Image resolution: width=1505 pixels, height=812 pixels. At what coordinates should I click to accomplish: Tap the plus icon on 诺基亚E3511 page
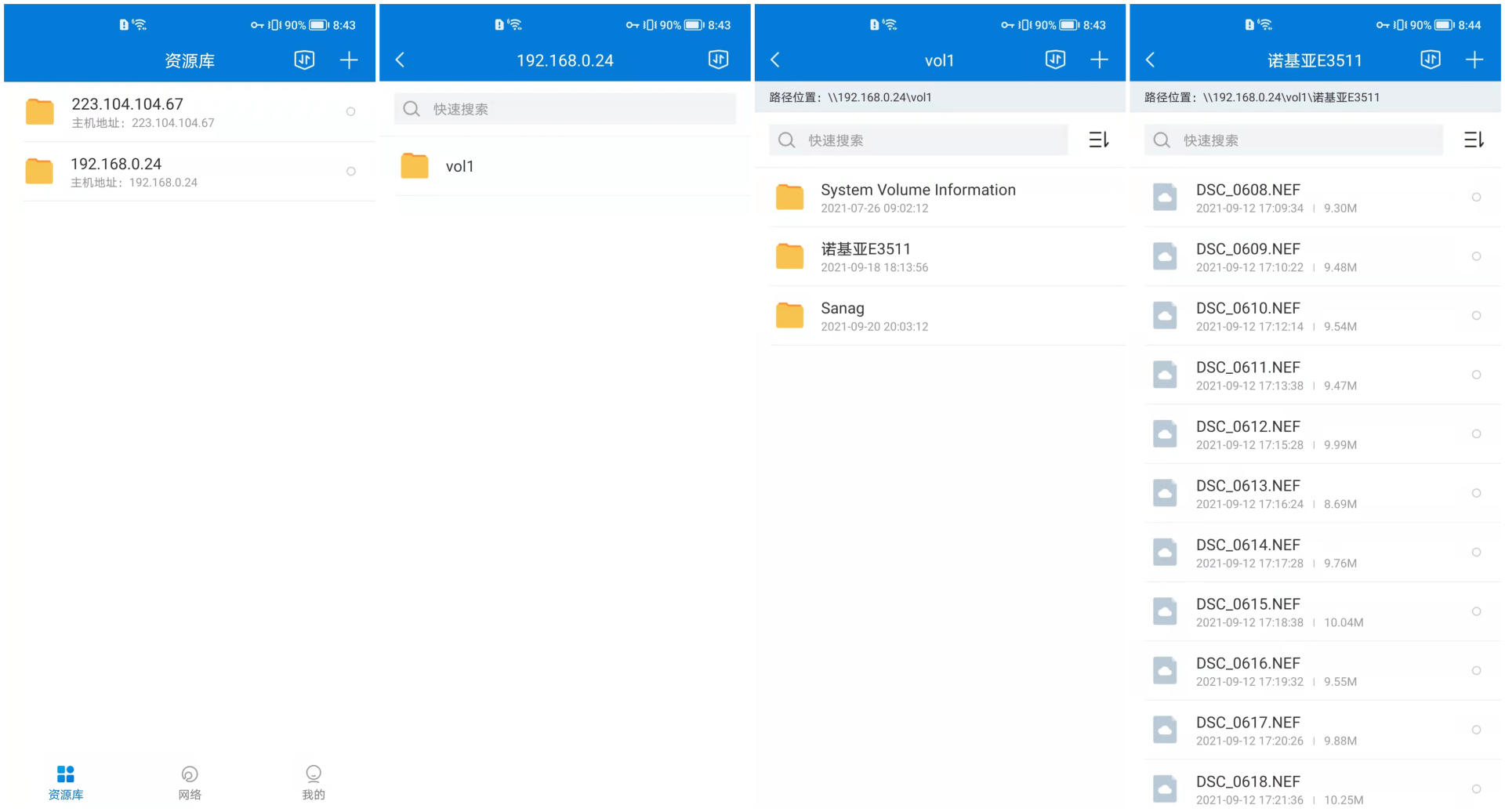[x=1475, y=60]
